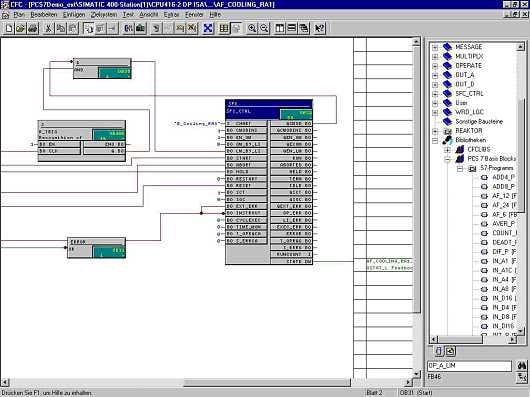Expand the REAKTOR node

[x=435, y=131]
